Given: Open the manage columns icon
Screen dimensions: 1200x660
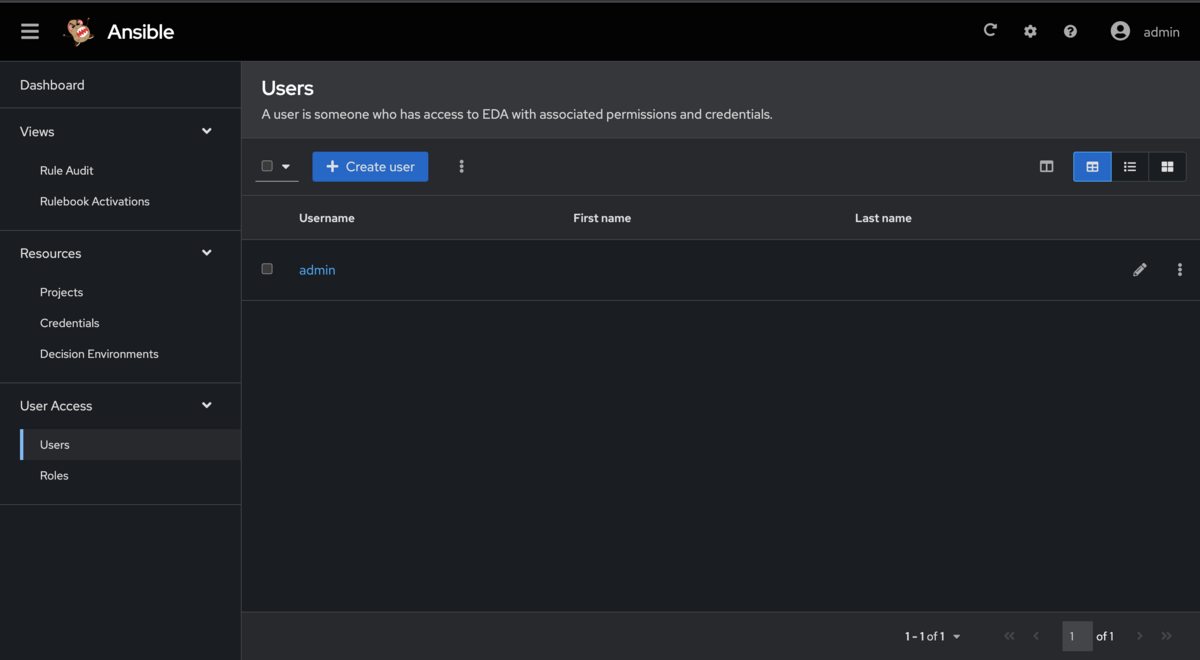Looking at the screenshot, I should point(1046,166).
